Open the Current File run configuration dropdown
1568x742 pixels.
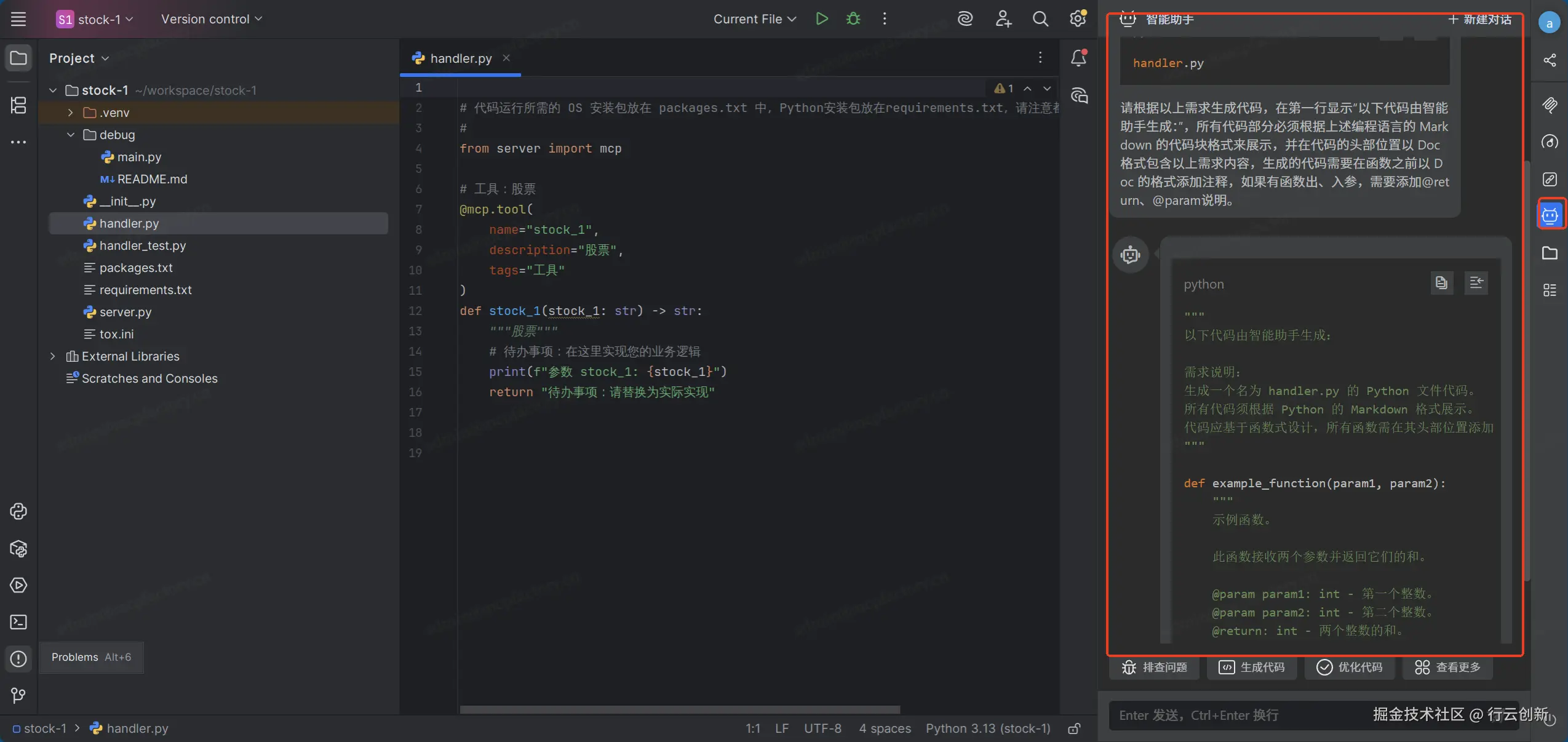[x=754, y=18]
